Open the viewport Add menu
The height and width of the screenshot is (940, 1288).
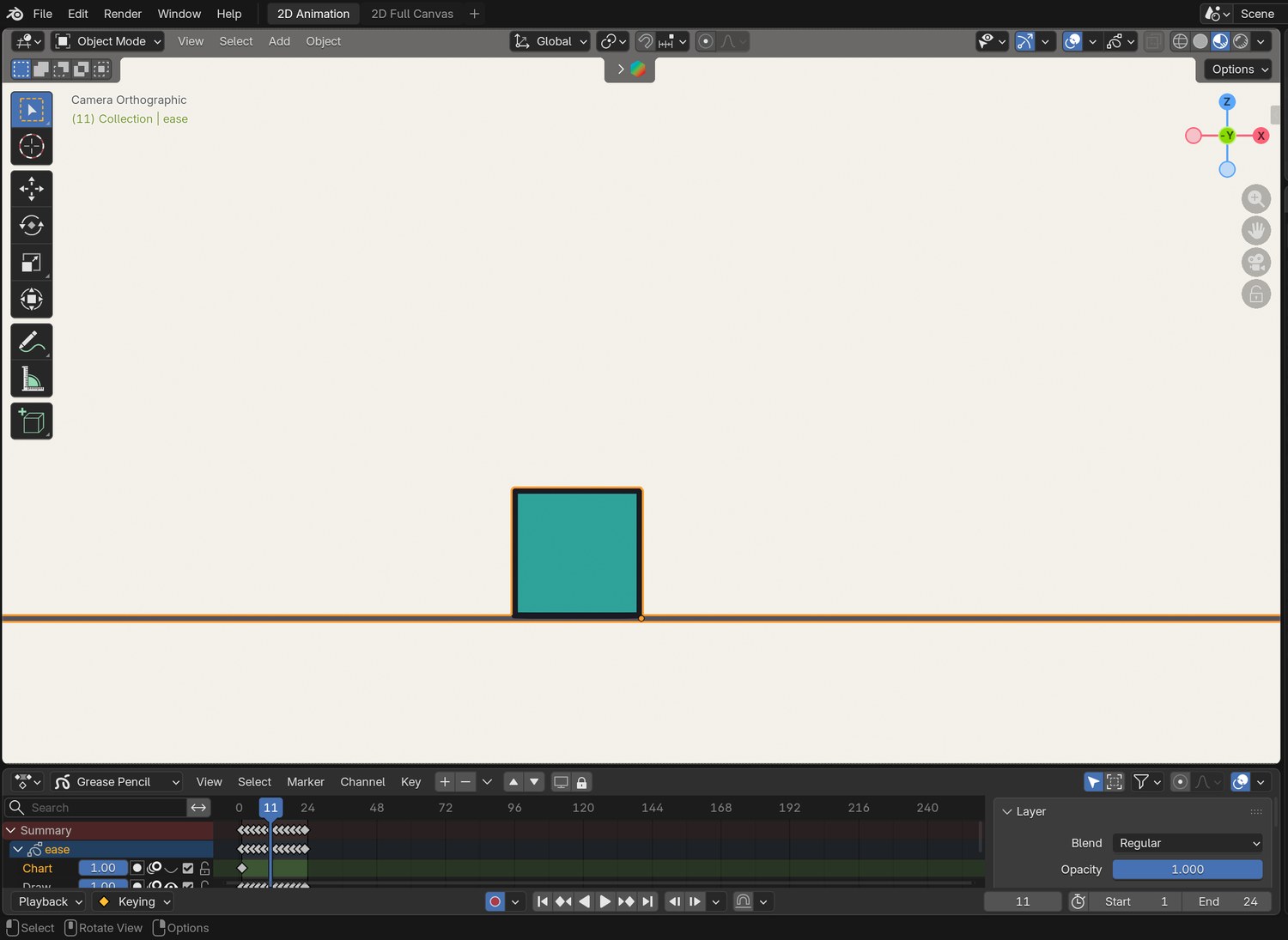(279, 41)
